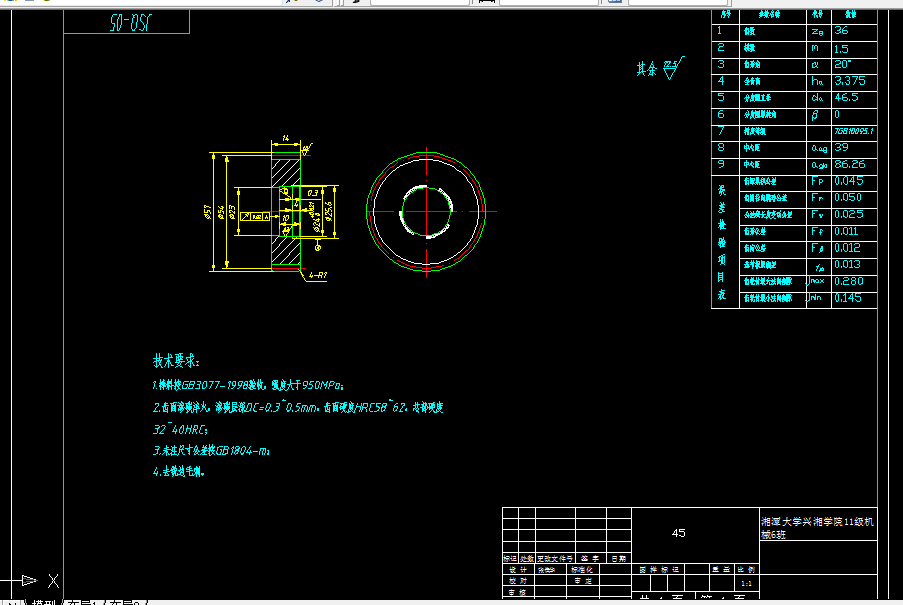Select requirement line 3 about GB1804-m
Image resolution: width=903 pixels, height=605 pixels.
211,451
